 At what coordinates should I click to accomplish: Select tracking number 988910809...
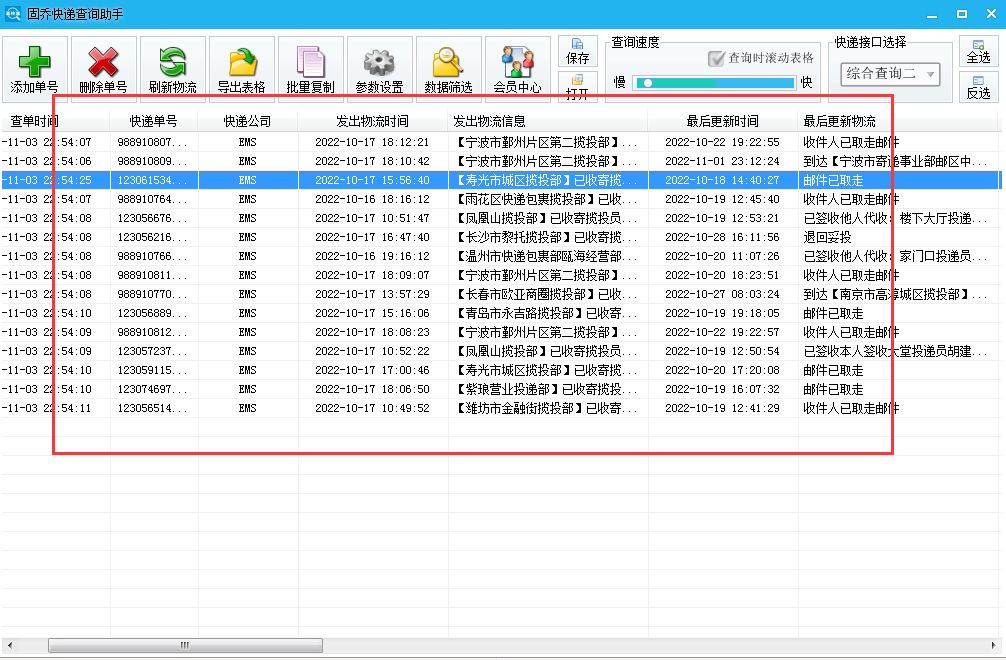152,161
